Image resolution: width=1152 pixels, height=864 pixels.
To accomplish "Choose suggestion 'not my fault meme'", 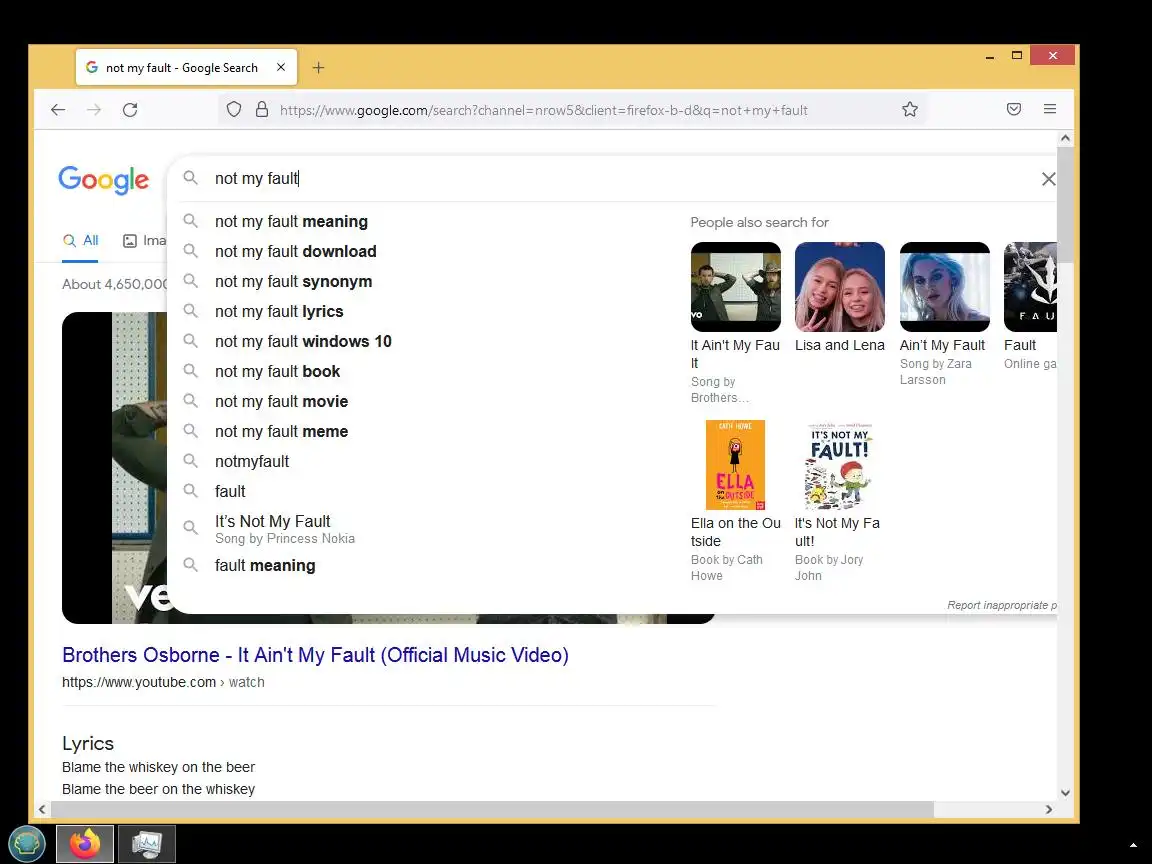I will click(x=281, y=432).
